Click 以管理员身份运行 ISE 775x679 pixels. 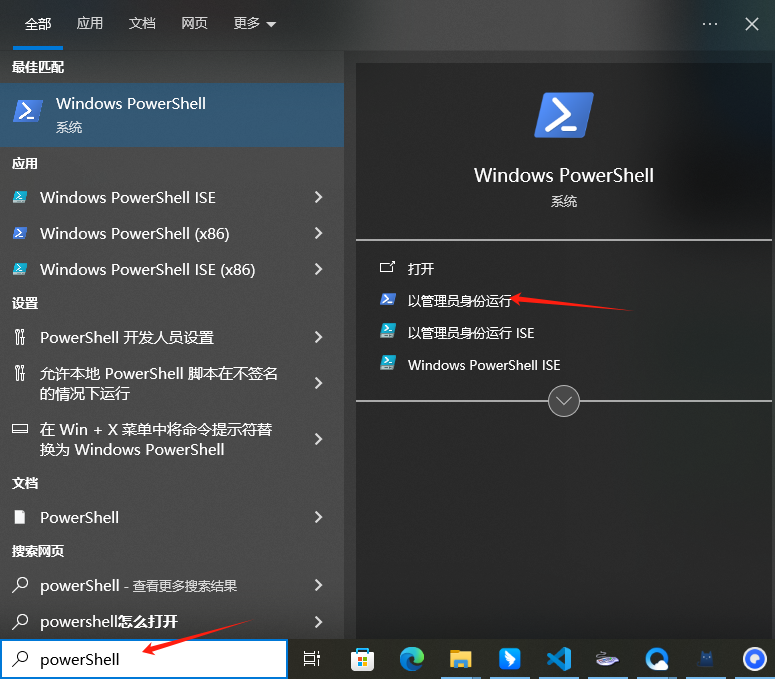(x=471, y=333)
